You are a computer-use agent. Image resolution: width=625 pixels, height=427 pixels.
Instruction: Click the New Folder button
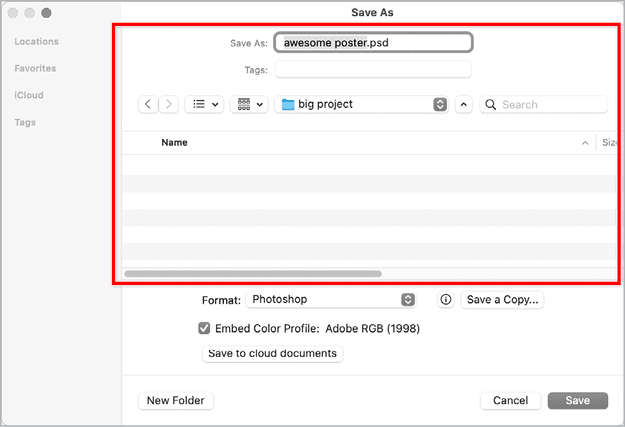pyautogui.click(x=176, y=400)
